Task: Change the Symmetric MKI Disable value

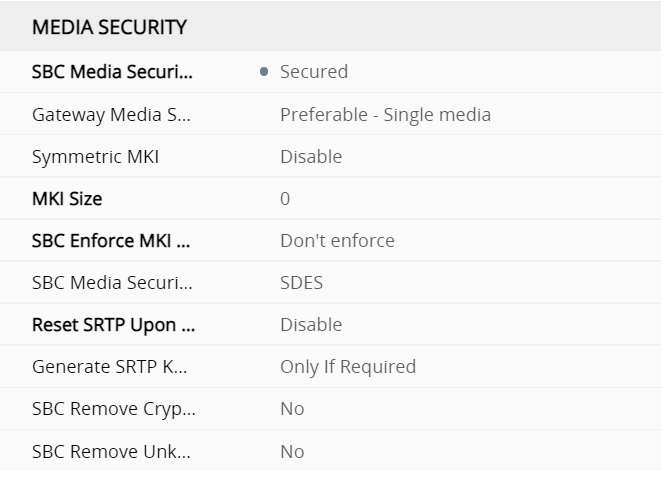Action: click(311, 157)
